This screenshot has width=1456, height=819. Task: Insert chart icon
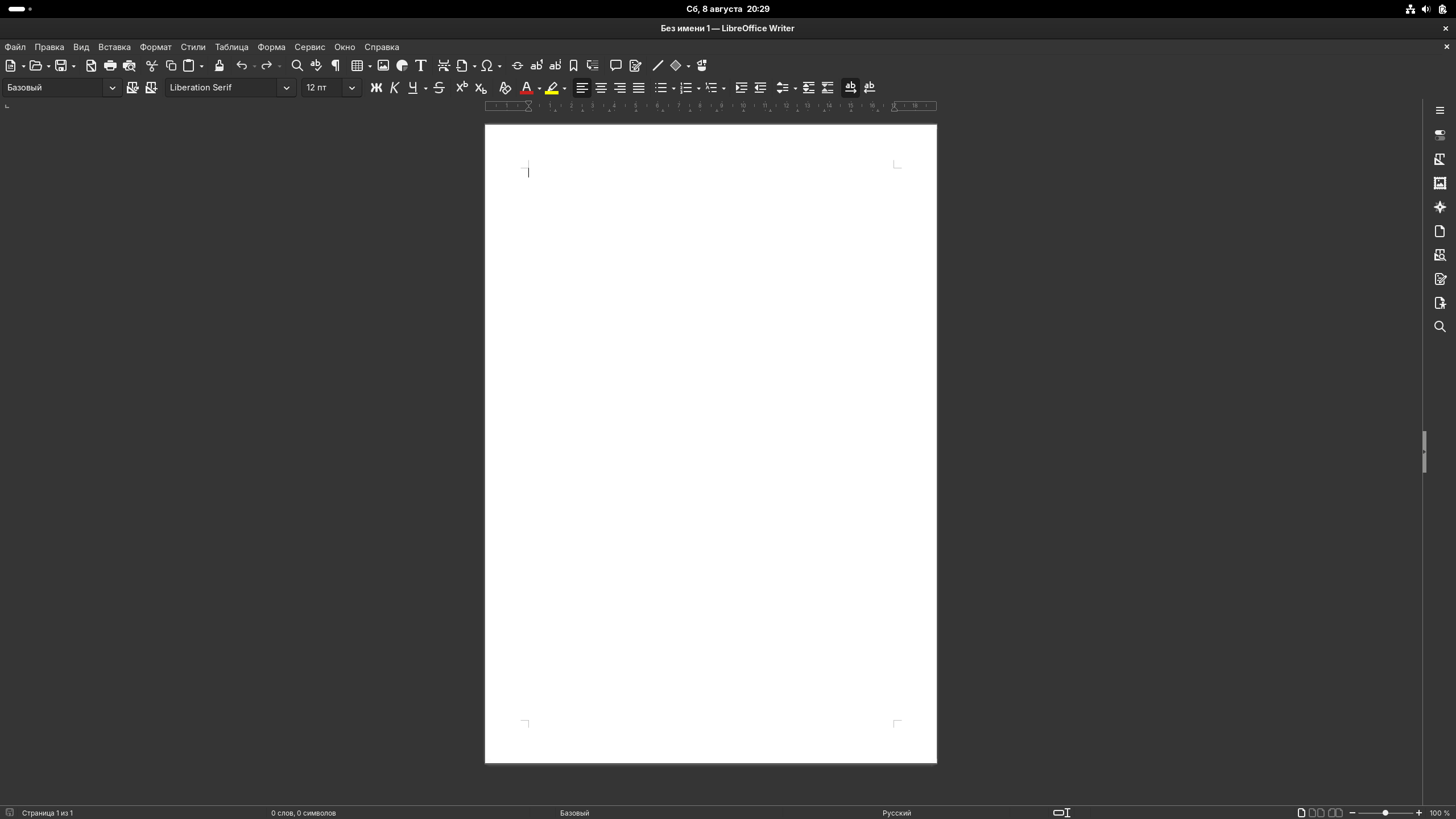point(402,66)
